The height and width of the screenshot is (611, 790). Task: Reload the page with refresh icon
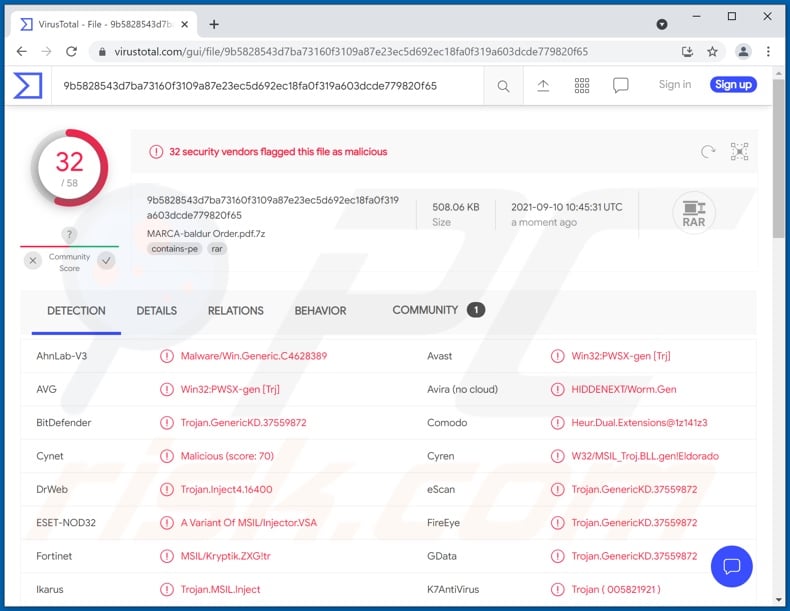click(x=72, y=51)
